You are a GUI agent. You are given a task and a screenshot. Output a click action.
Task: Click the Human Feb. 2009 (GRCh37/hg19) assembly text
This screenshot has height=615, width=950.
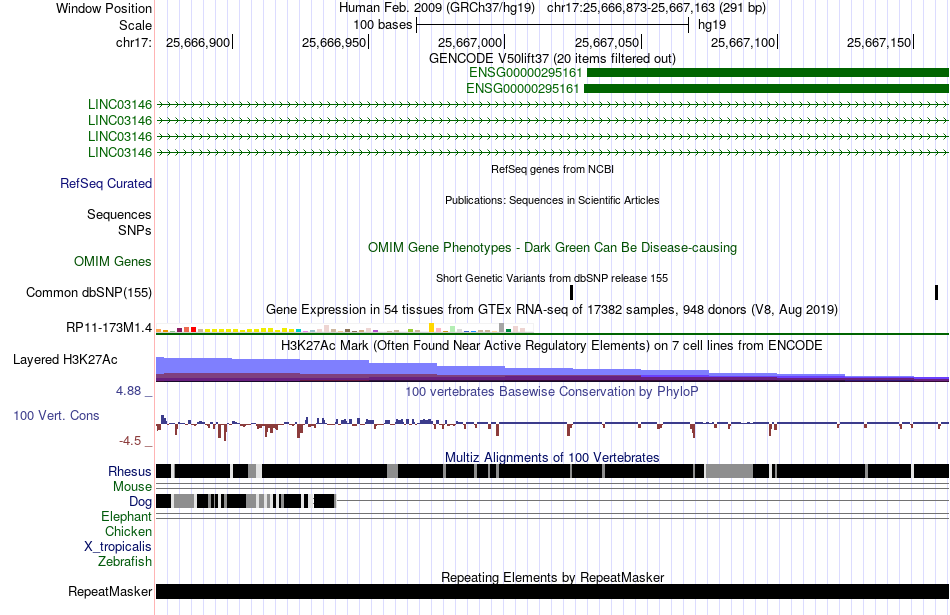pyautogui.click(x=436, y=8)
